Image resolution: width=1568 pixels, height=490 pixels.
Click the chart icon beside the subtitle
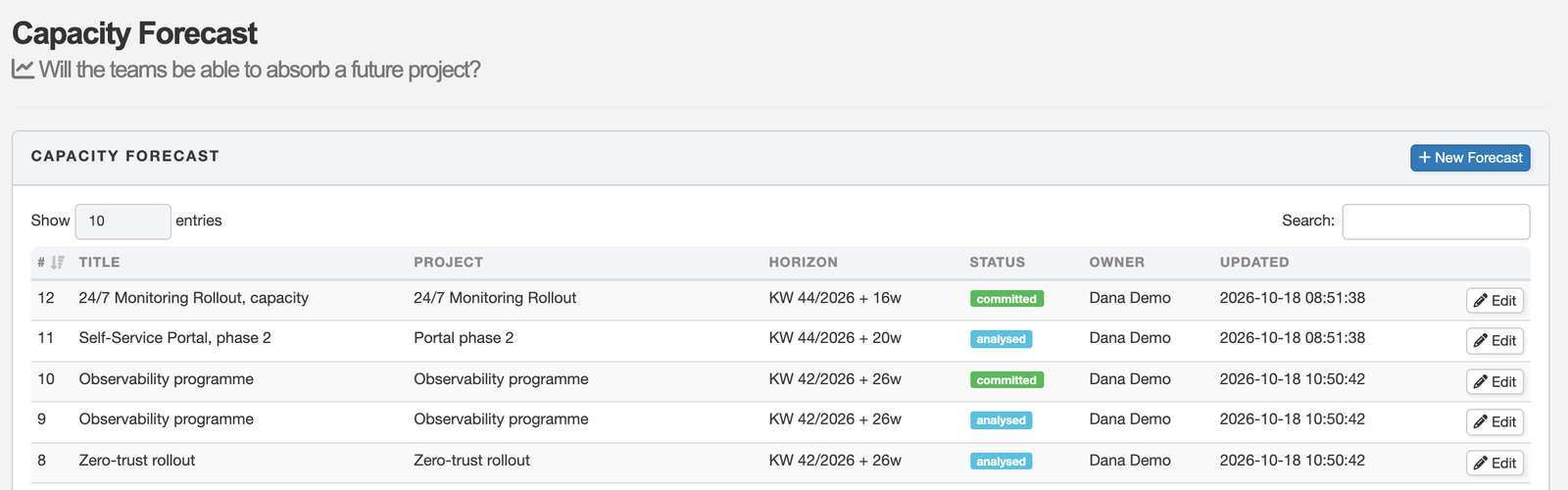[23, 70]
